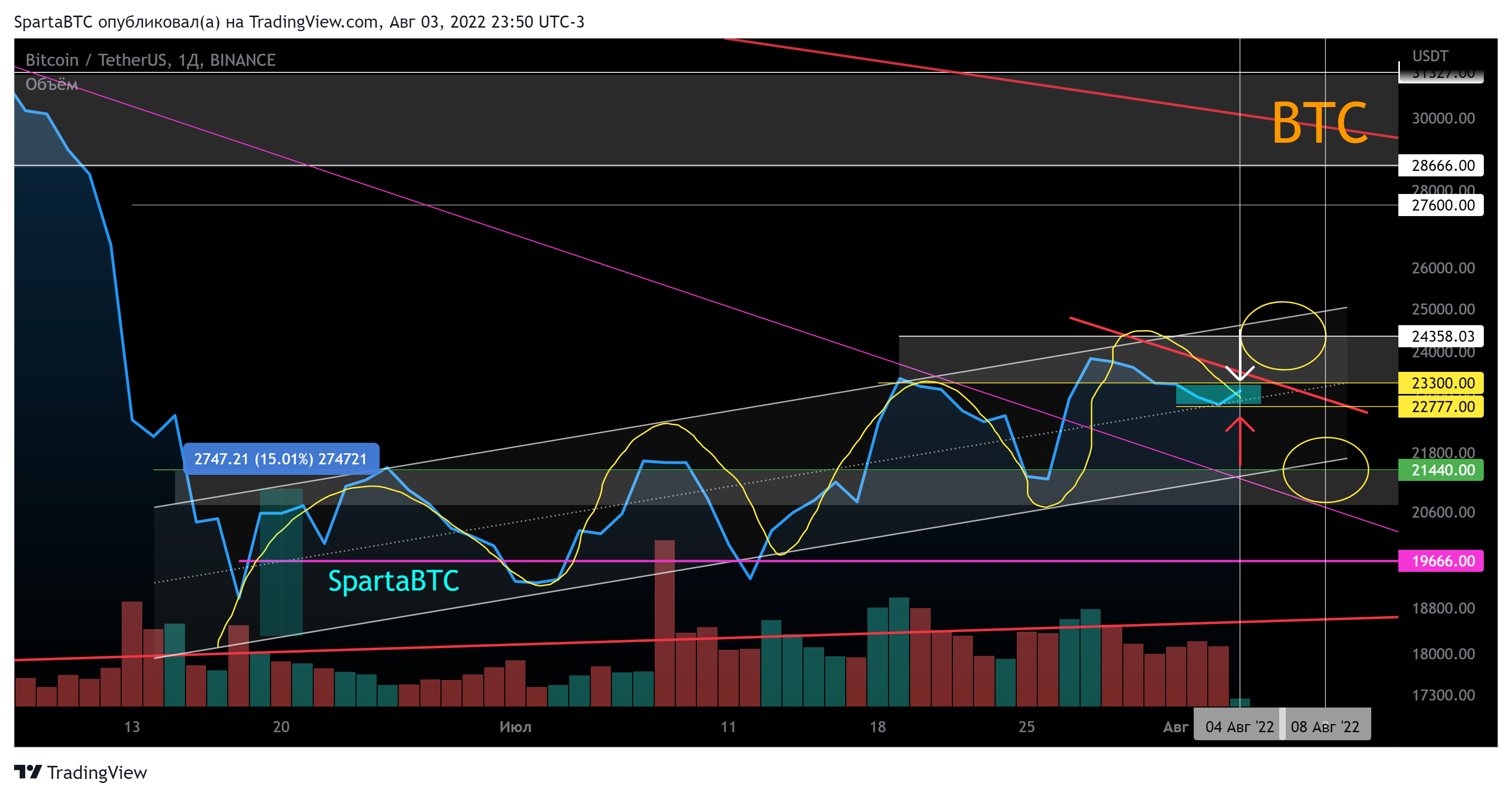Click the magenta 19666.00 price label
Image resolution: width=1512 pixels, height=797 pixels.
(1441, 561)
